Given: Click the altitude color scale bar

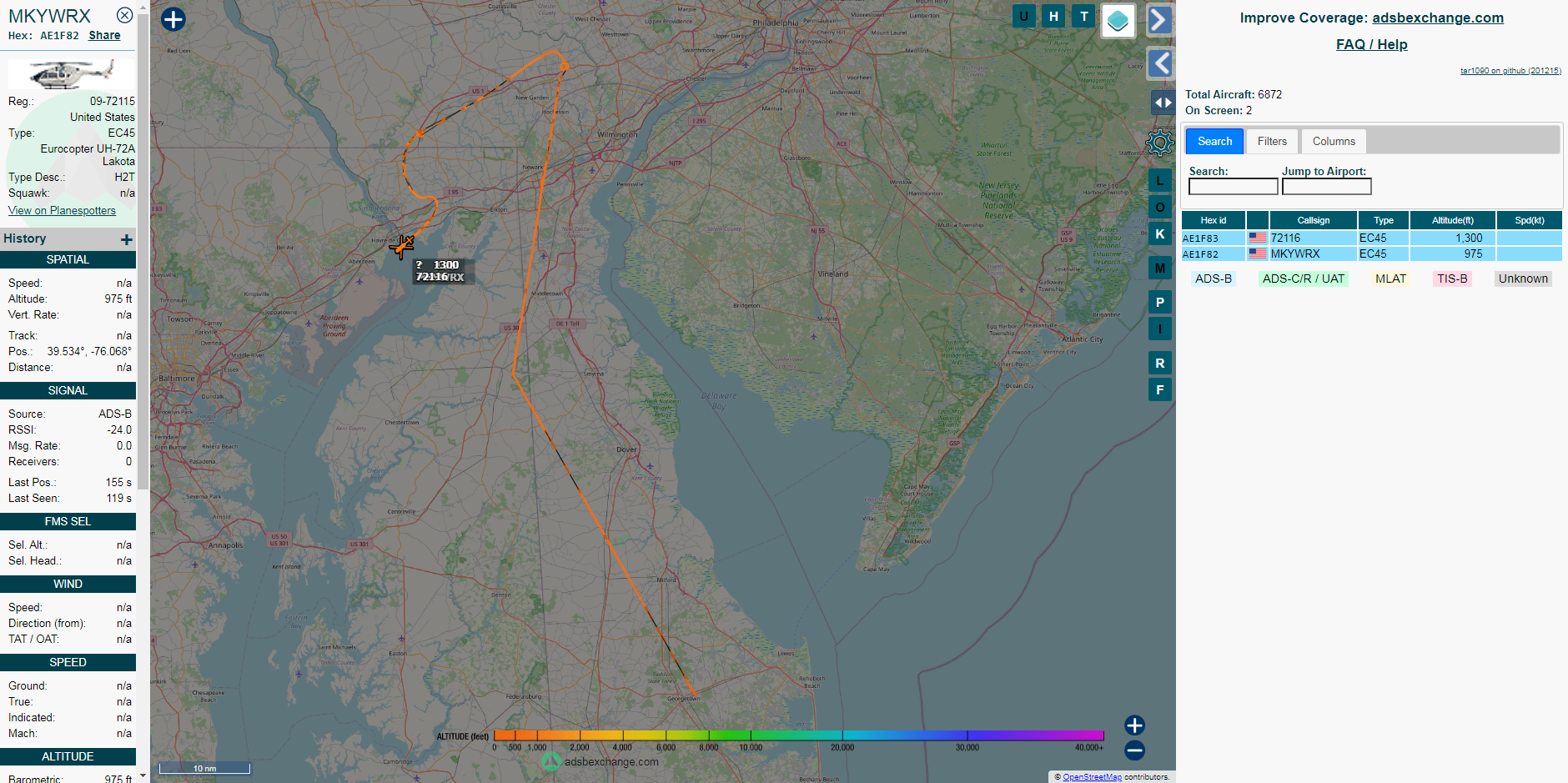Looking at the screenshot, I should 798,735.
